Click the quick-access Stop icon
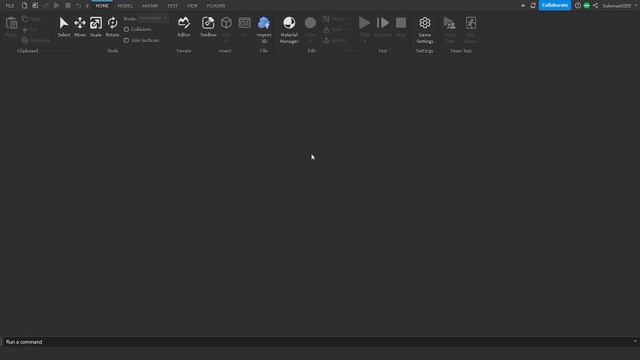The image size is (640, 360). click(68, 6)
